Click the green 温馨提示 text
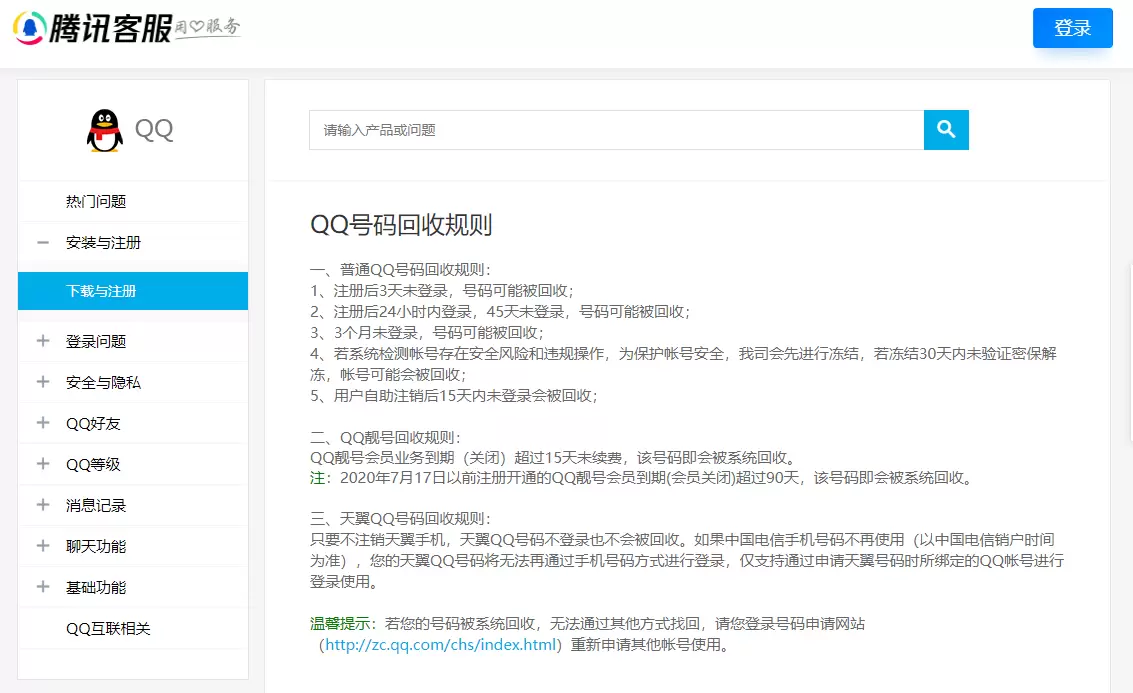1133x693 pixels. tap(340, 624)
